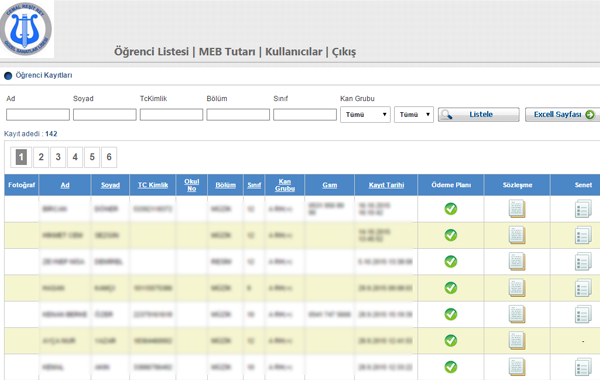
Task: Open the Tümü dropdown under Kan Grubu
Action: (x=365, y=114)
